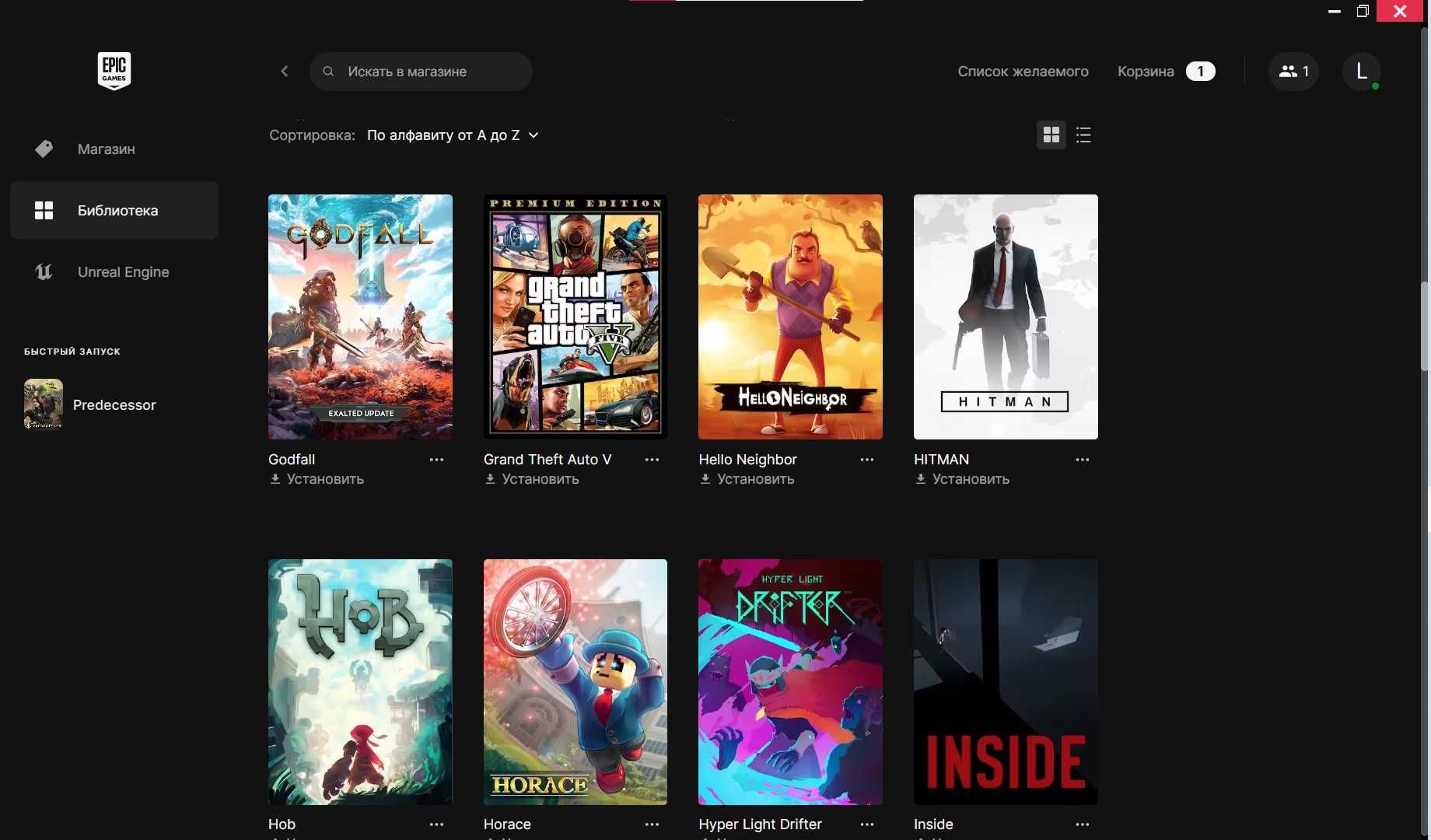This screenshot has width=1431, height=840.
Task: Open the Inside cover thumbnail
Action: (1006, 682)
